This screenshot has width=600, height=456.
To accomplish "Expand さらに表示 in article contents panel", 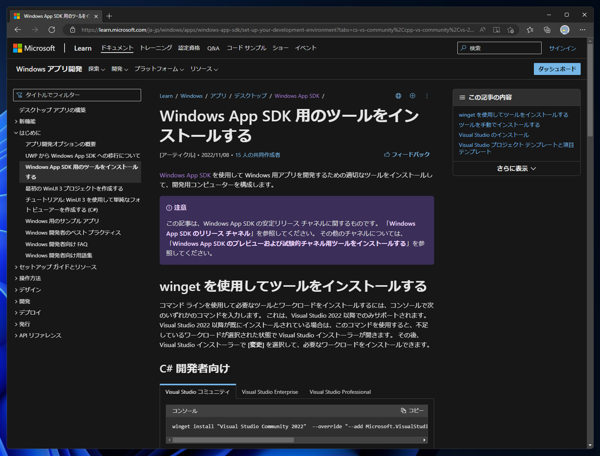I will tap(516, 168).
